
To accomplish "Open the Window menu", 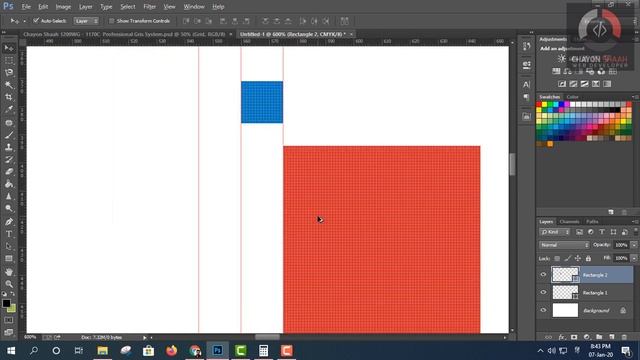I will pyautogui.click(x=194, y=7).
